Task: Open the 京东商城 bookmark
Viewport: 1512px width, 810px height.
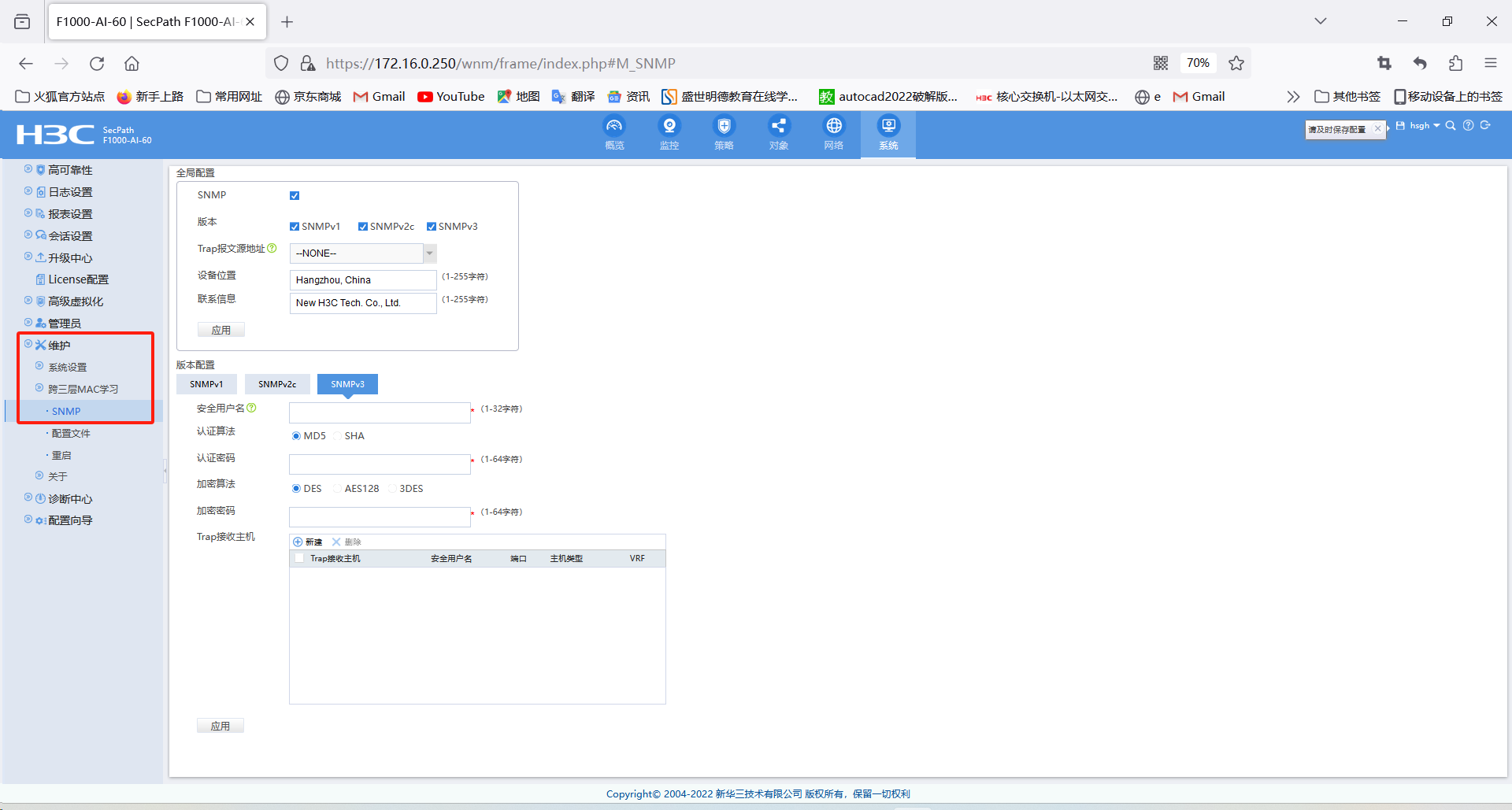Action: 308,97
